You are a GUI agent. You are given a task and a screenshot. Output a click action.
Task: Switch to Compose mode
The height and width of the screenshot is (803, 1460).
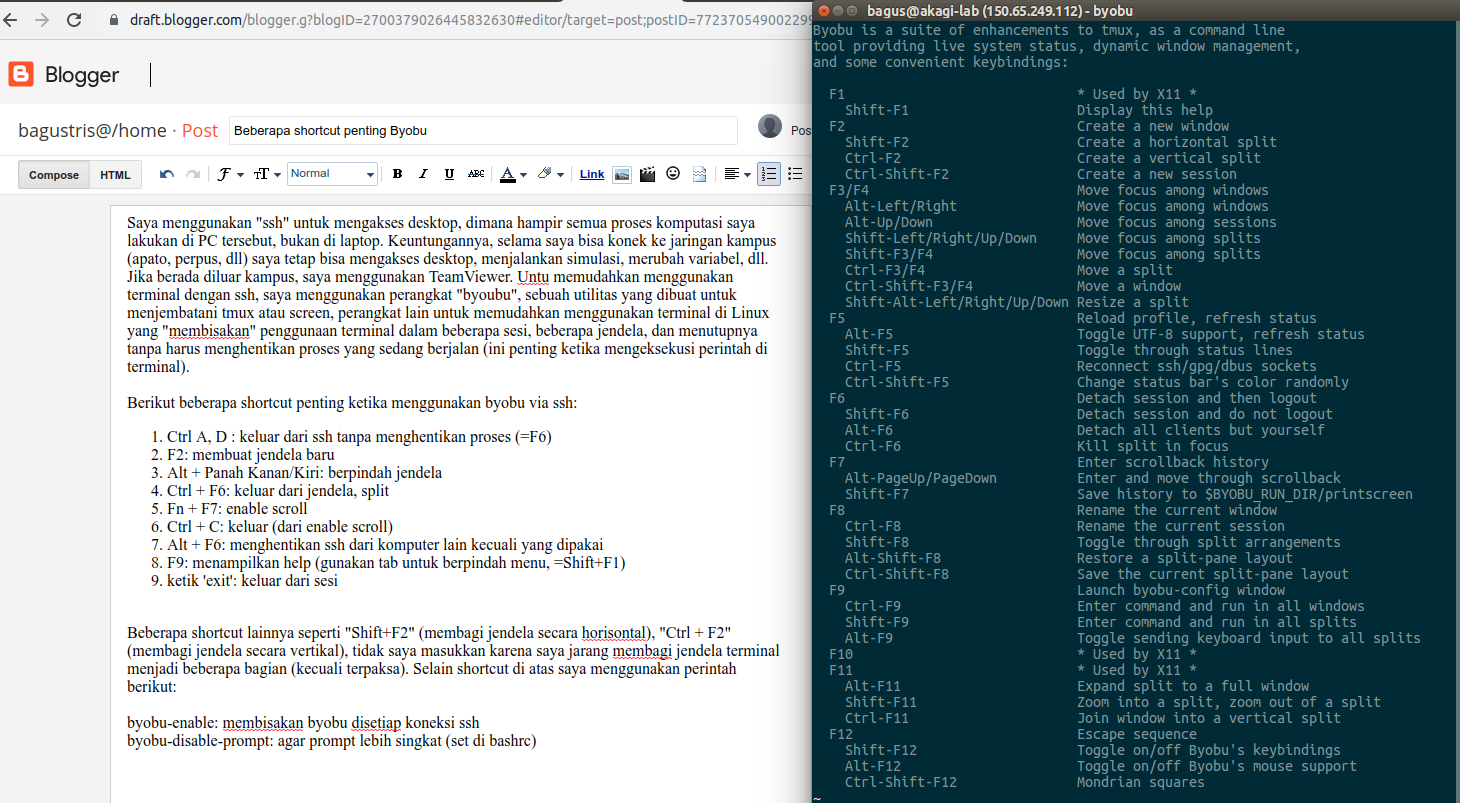click(x=54, y=175)
